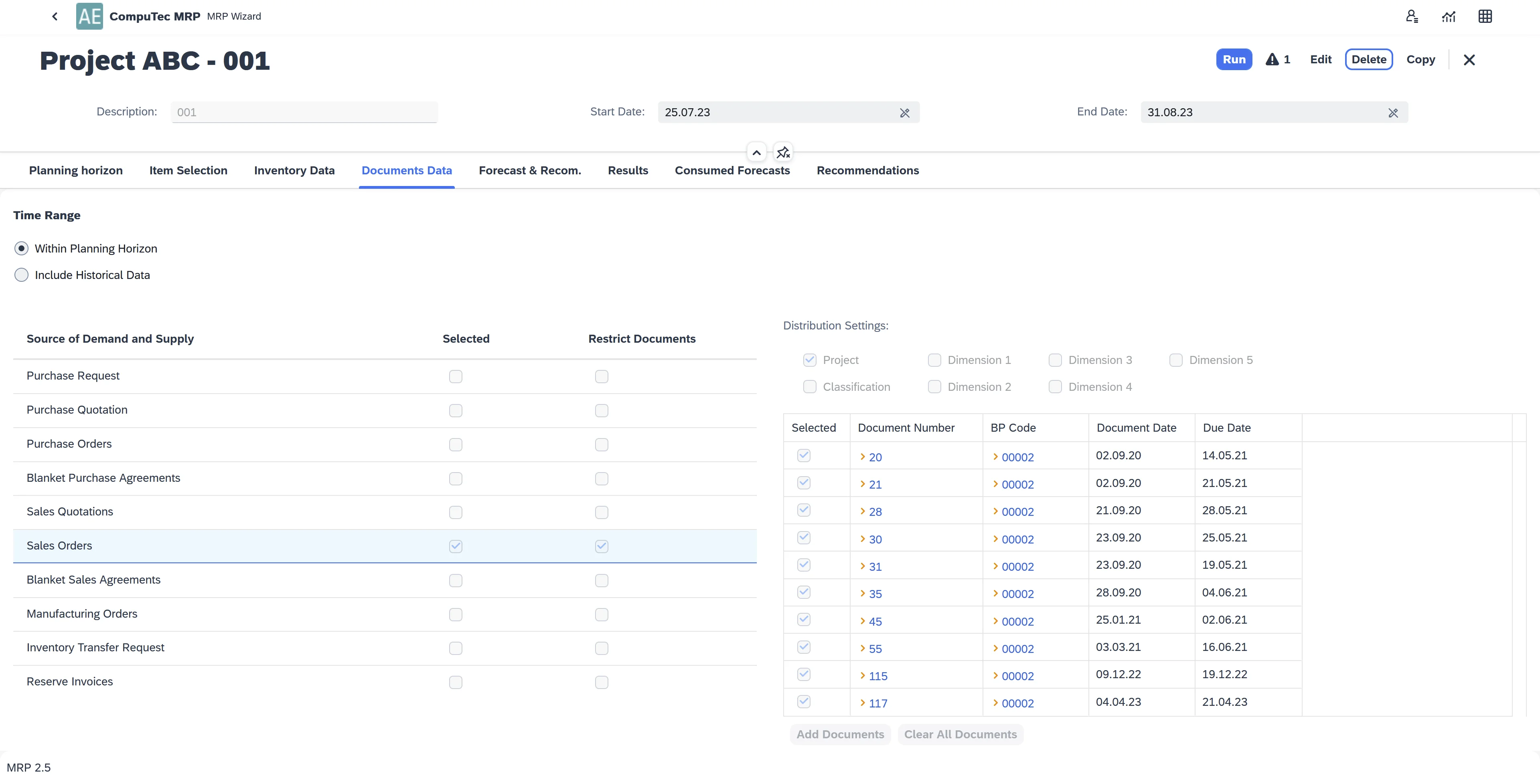Tick Selected checkbox for Purchase Orders
The image size is (1540, 784).
click(456, 445)
